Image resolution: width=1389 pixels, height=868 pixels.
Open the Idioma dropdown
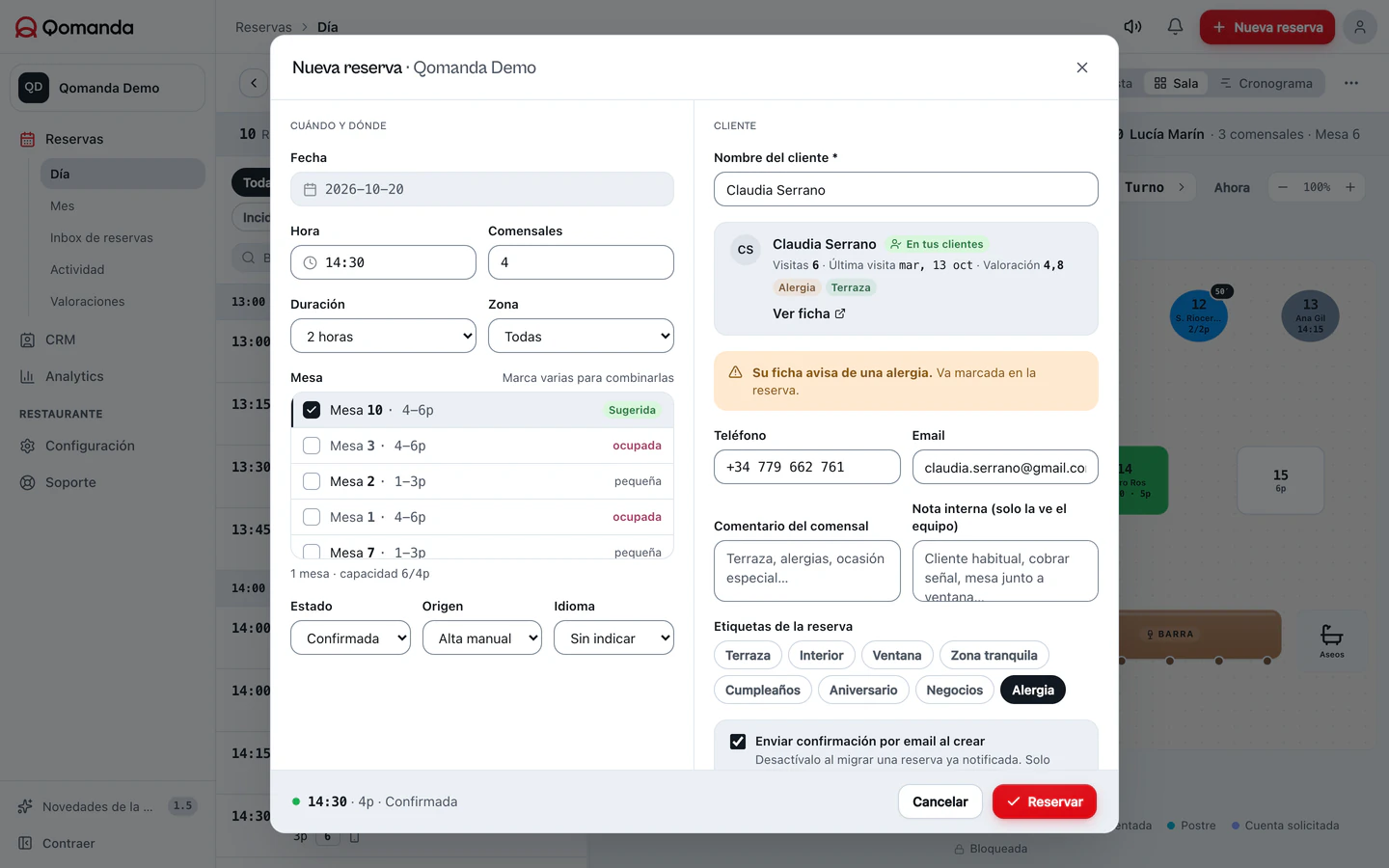click(613, 638)
